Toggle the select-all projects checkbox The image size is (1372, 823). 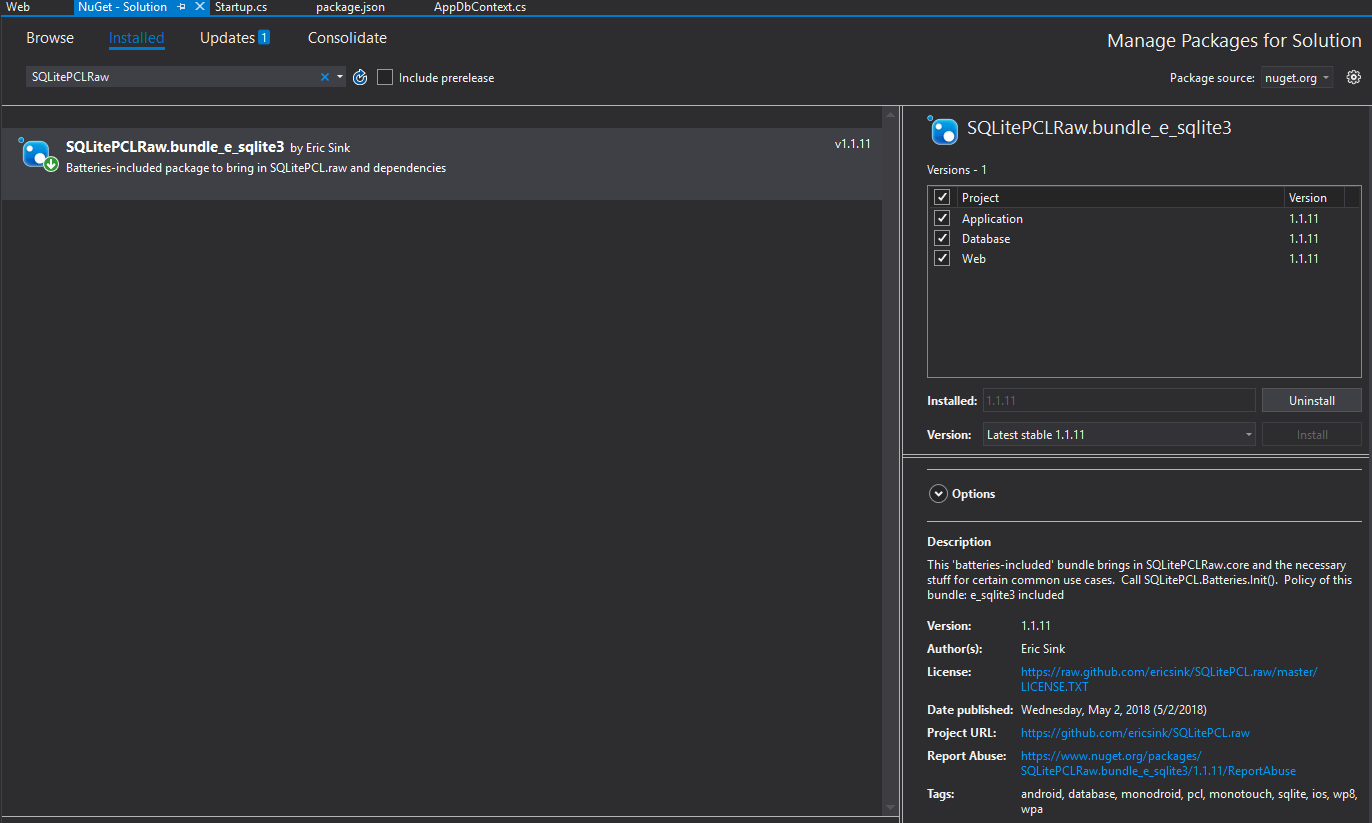click(x=942, y=197)
